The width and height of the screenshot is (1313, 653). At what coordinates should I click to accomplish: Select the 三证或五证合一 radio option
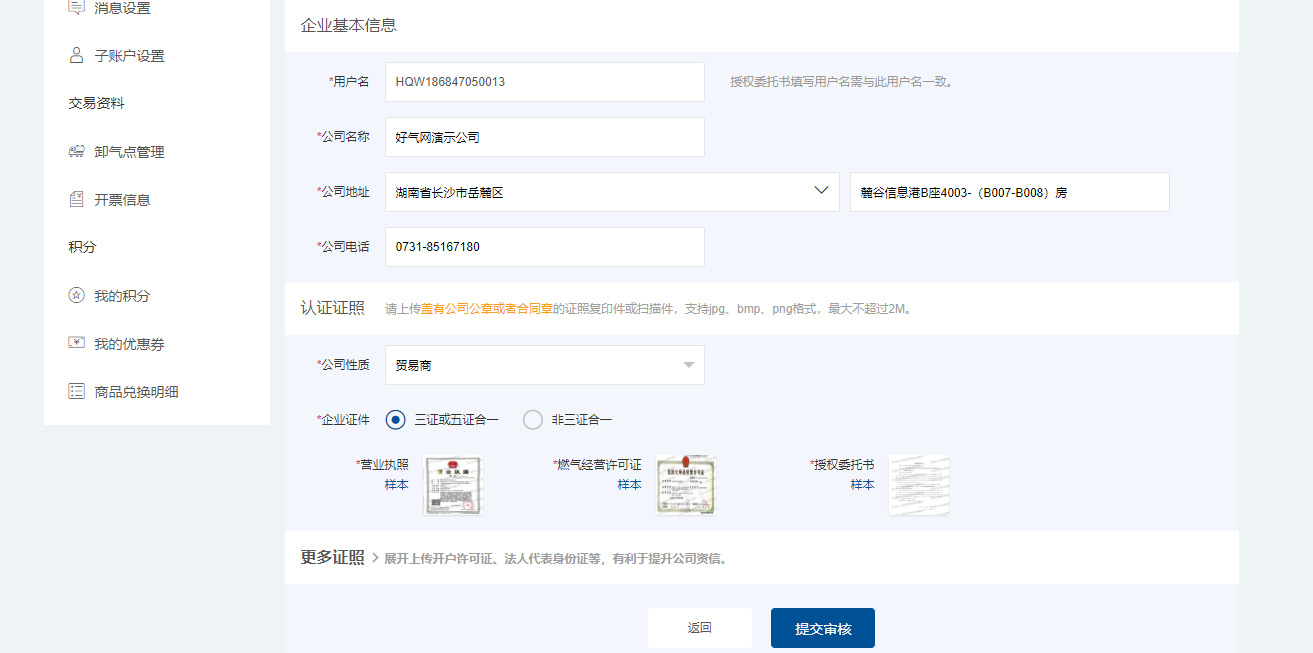(396, 420)
